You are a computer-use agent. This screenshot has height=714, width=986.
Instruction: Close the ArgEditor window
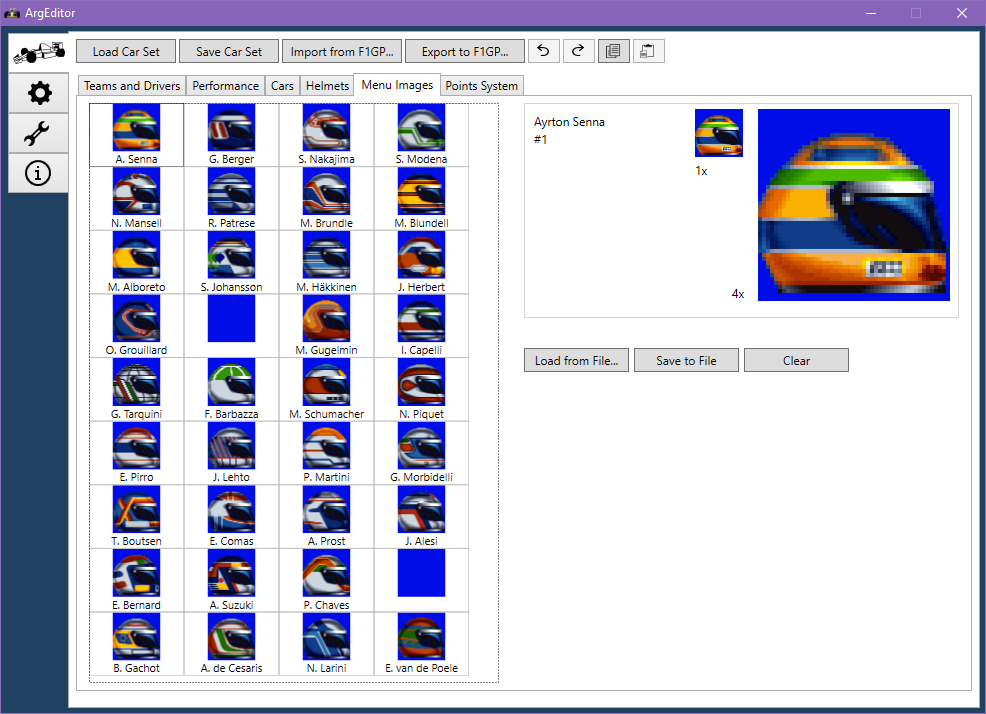click(962, 13)
